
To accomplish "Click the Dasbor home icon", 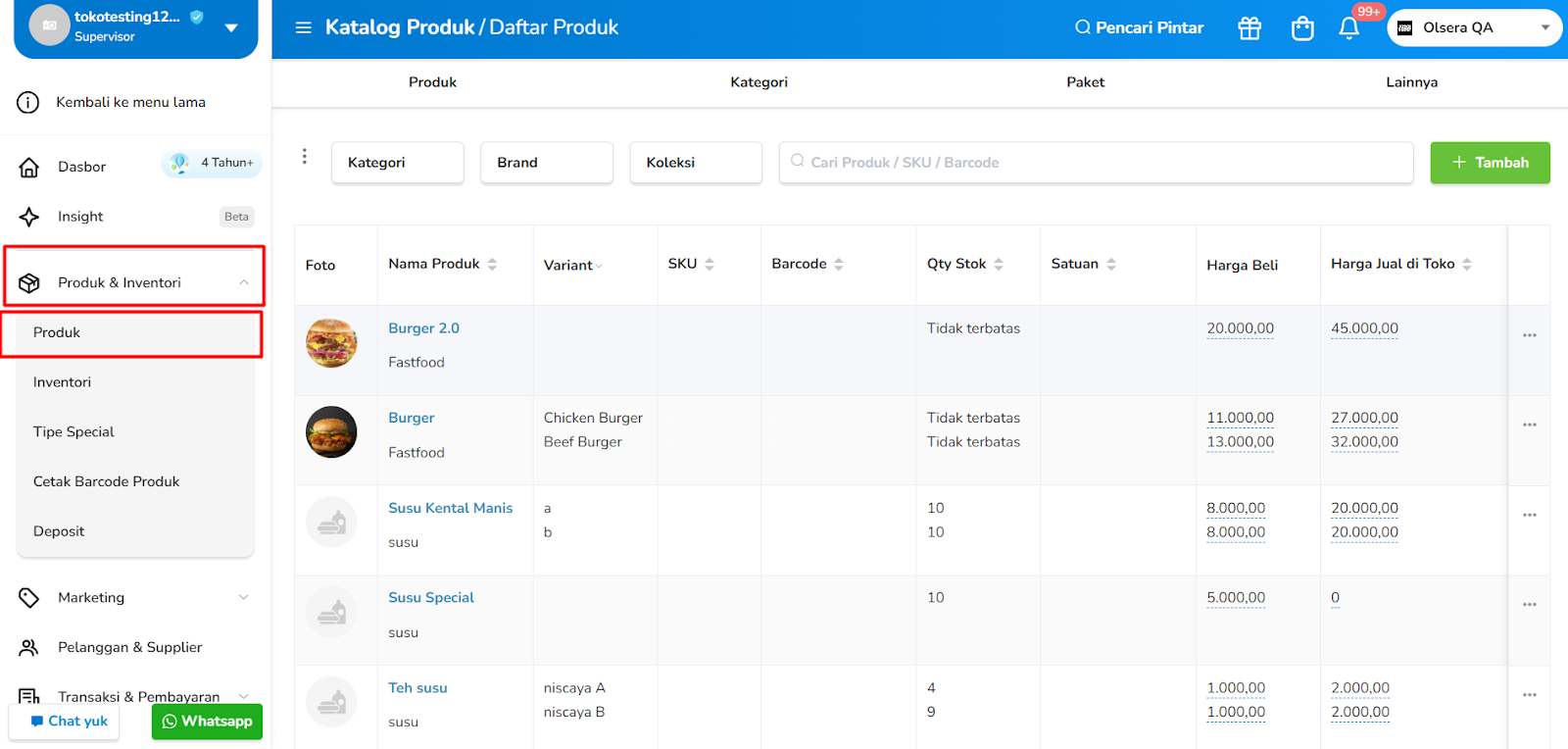I will (29, 168).
